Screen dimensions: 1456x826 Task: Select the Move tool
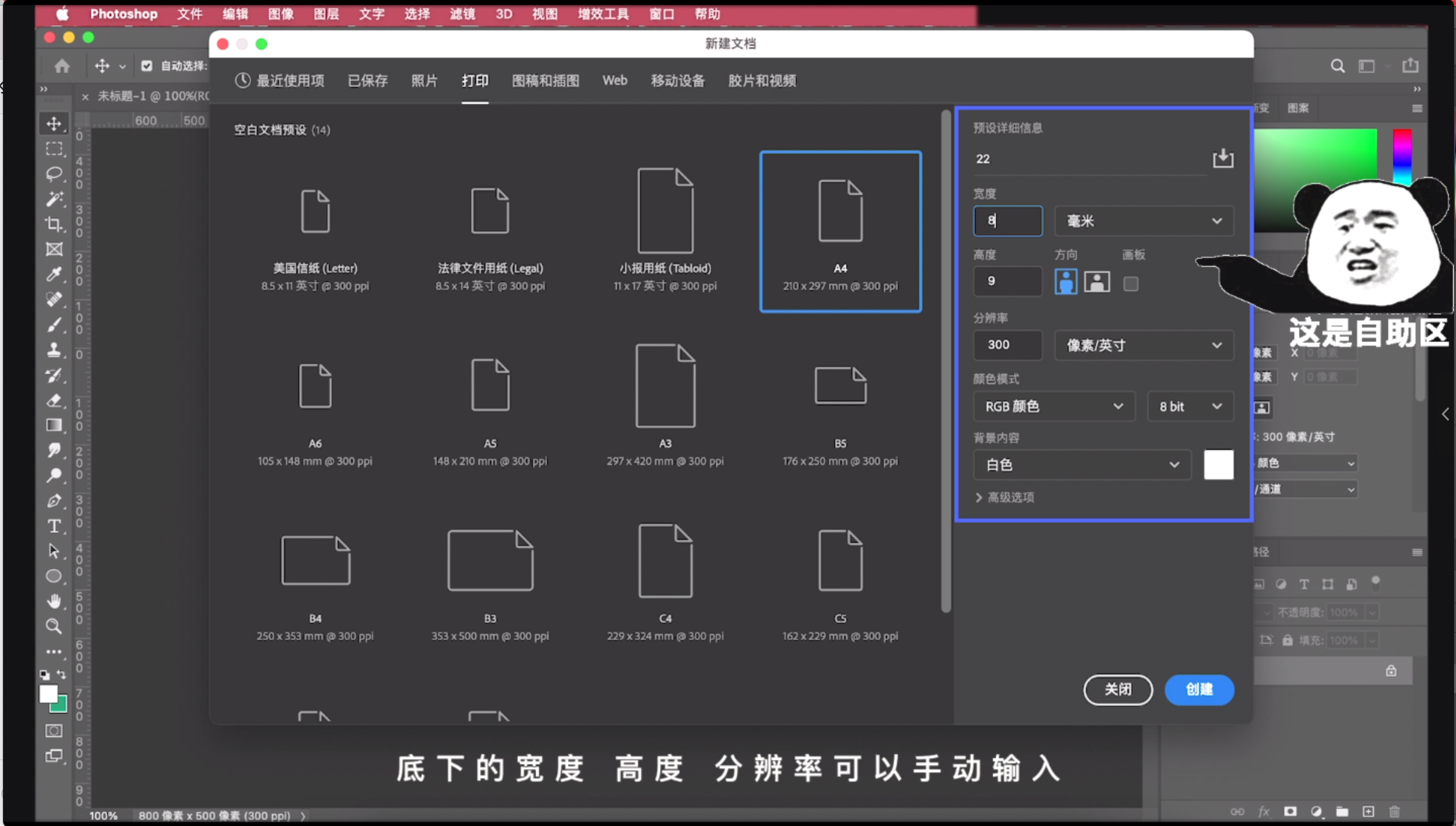(54, 124)
